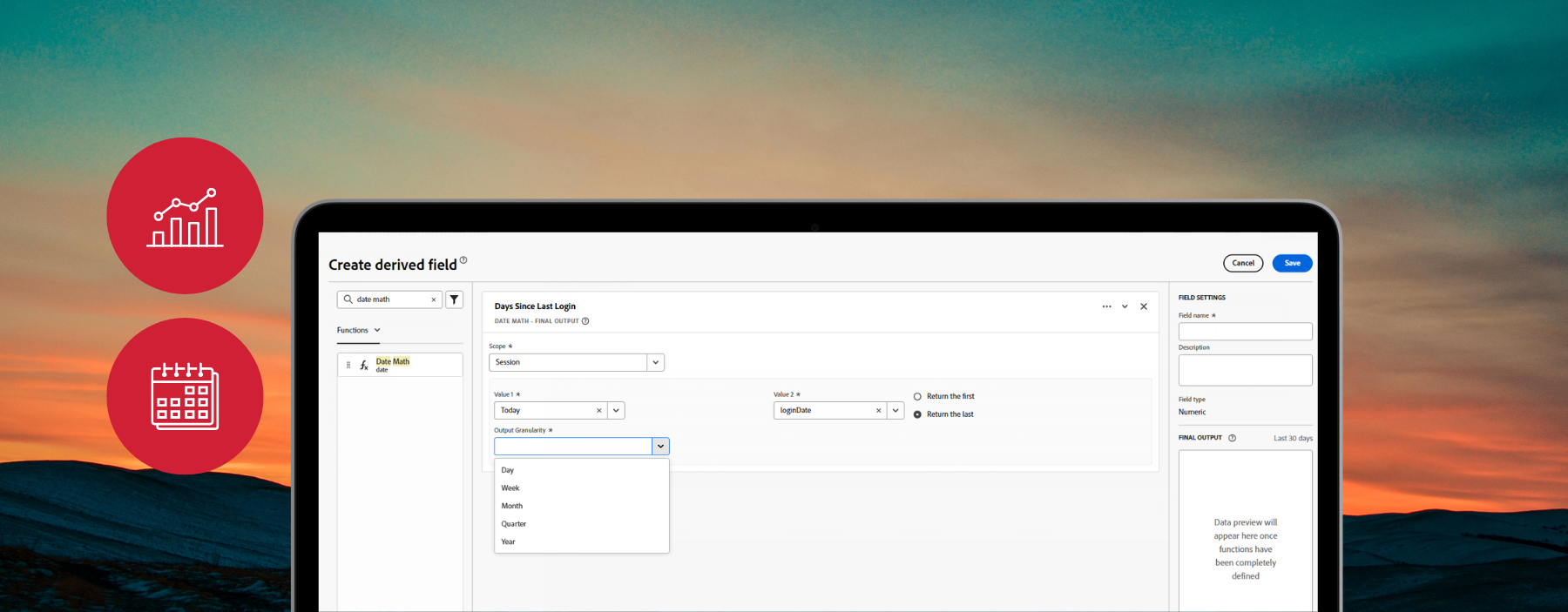Clear the Today value in Value 1
This screenshot has width=1568, height=612.
(598, 411)
